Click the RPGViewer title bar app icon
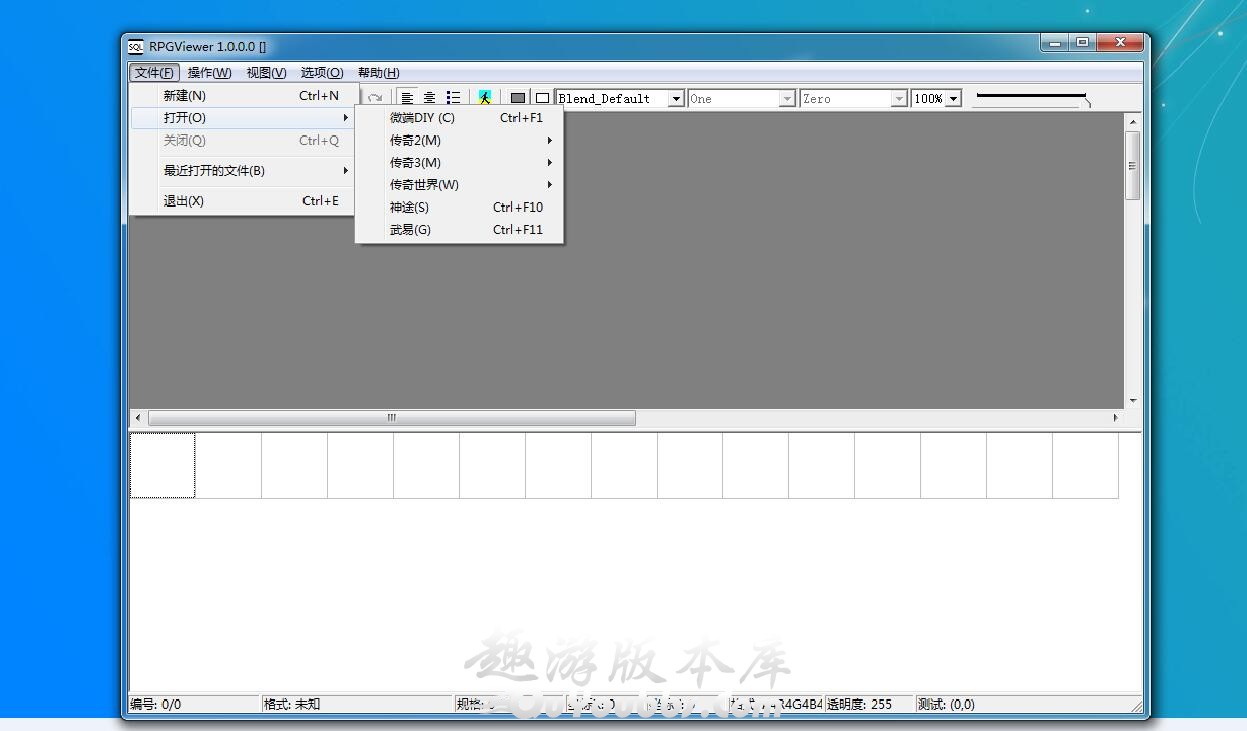Viewport: 1247px width, 731px height. coord(136,46)
